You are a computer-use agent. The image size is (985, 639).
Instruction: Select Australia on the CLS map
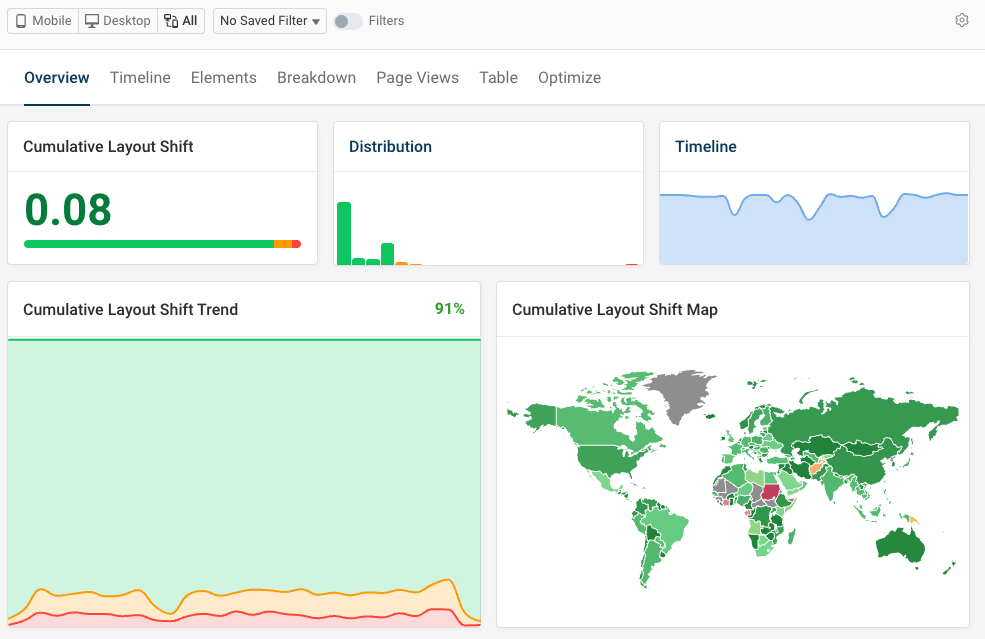pyautogui.click(x=898, y=545)
